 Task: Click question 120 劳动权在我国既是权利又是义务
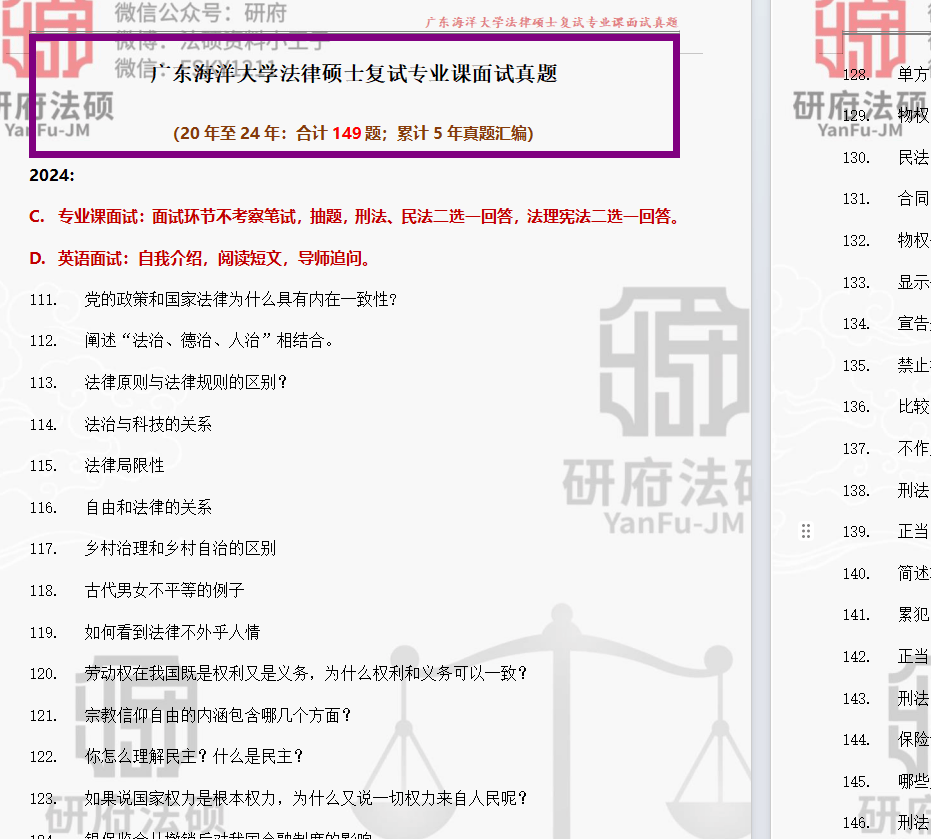coord(279,673)
